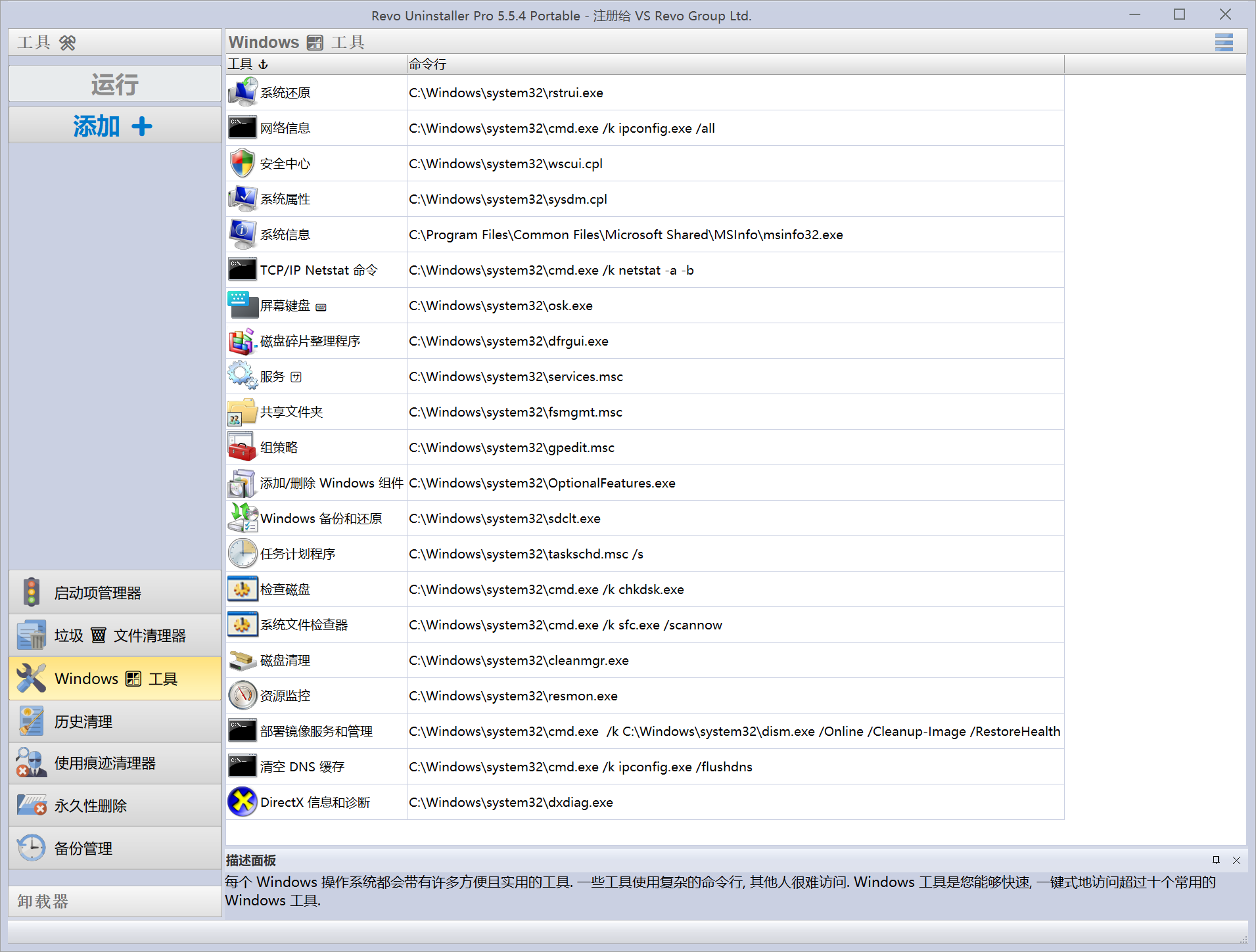1256x952 pixels.
Task: Close the 描述面板 description panel
Action: (x=1236, y=860)
